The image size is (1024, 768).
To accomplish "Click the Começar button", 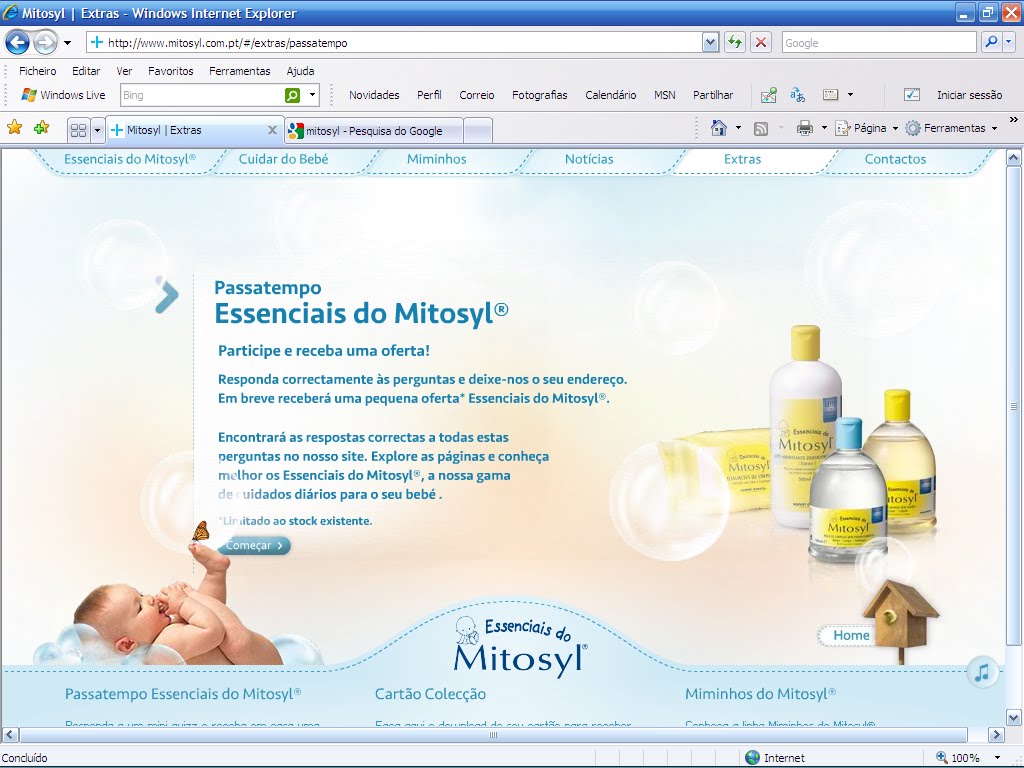I will 255,545.
